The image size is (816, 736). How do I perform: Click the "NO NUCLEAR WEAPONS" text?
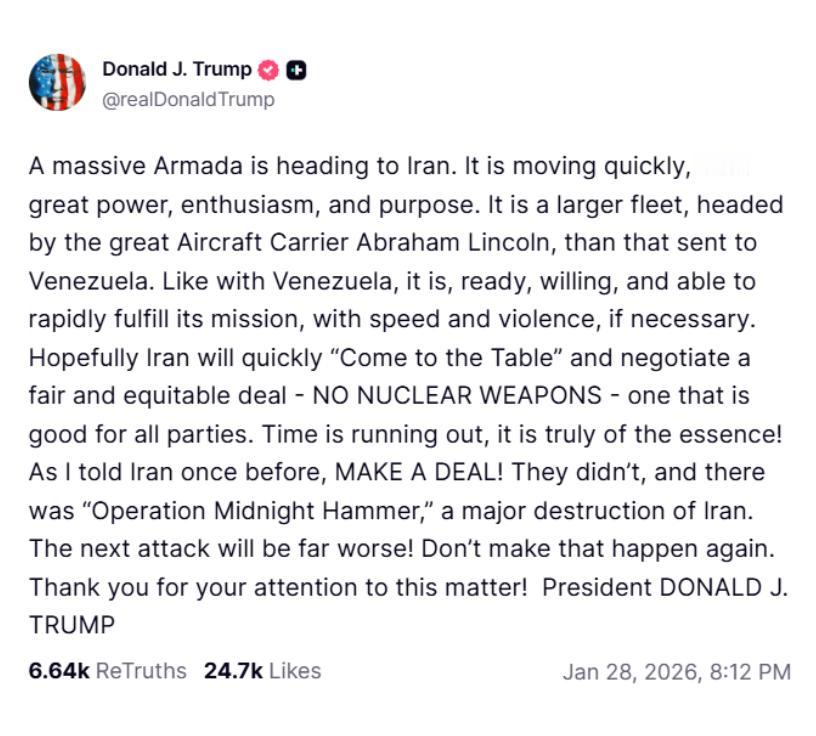pos(457,395)
